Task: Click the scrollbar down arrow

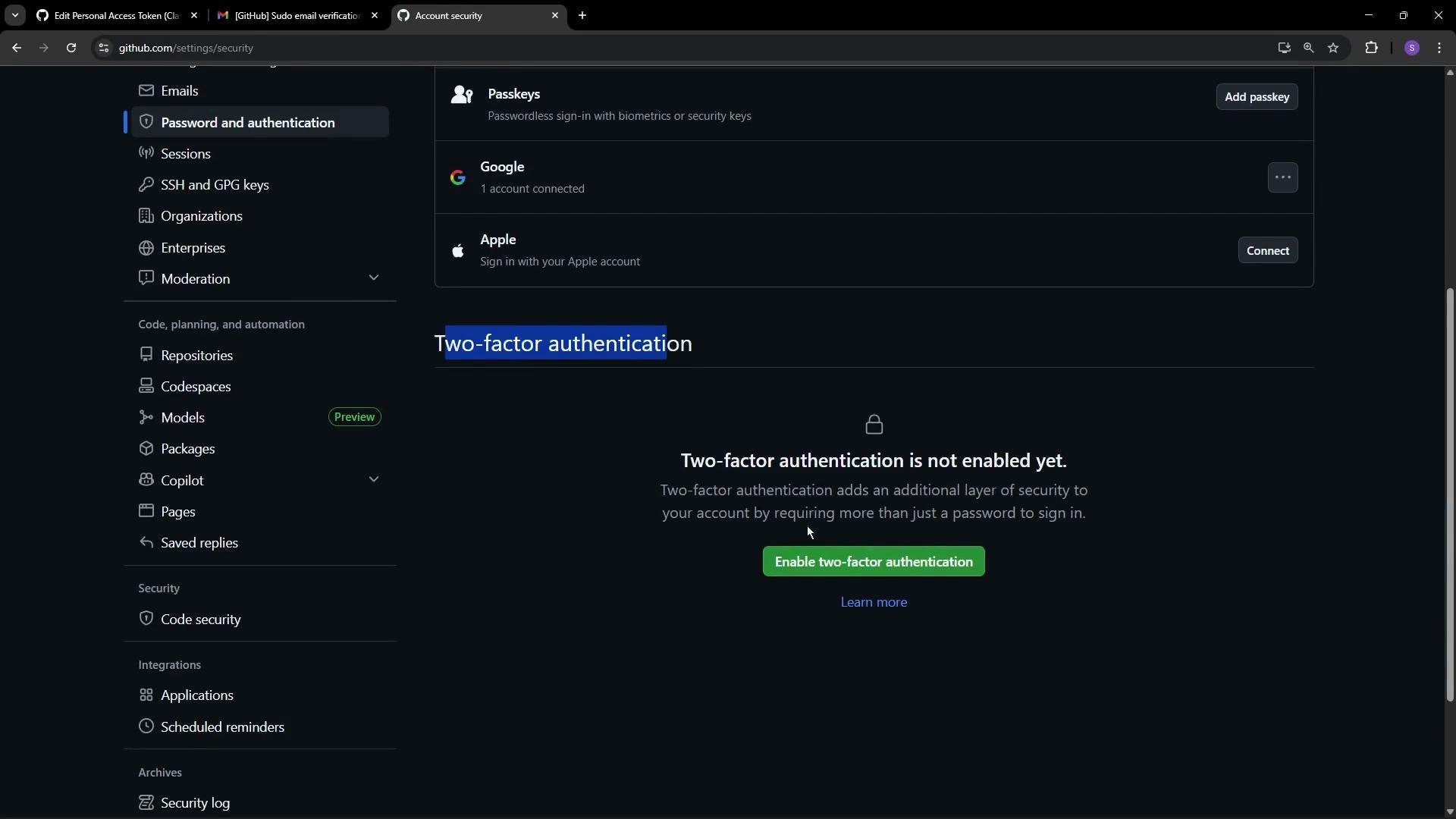Action: (1450, 811)
